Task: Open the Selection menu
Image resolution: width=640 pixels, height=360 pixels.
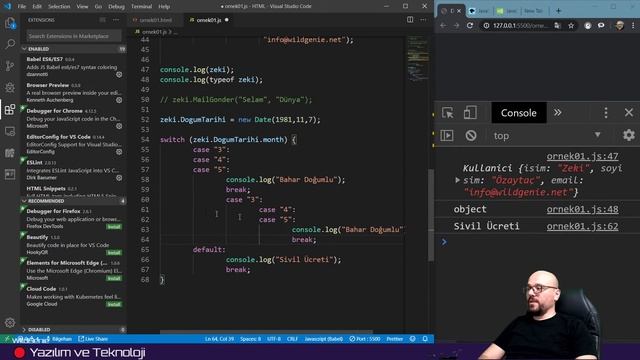Action: point(59,6)
